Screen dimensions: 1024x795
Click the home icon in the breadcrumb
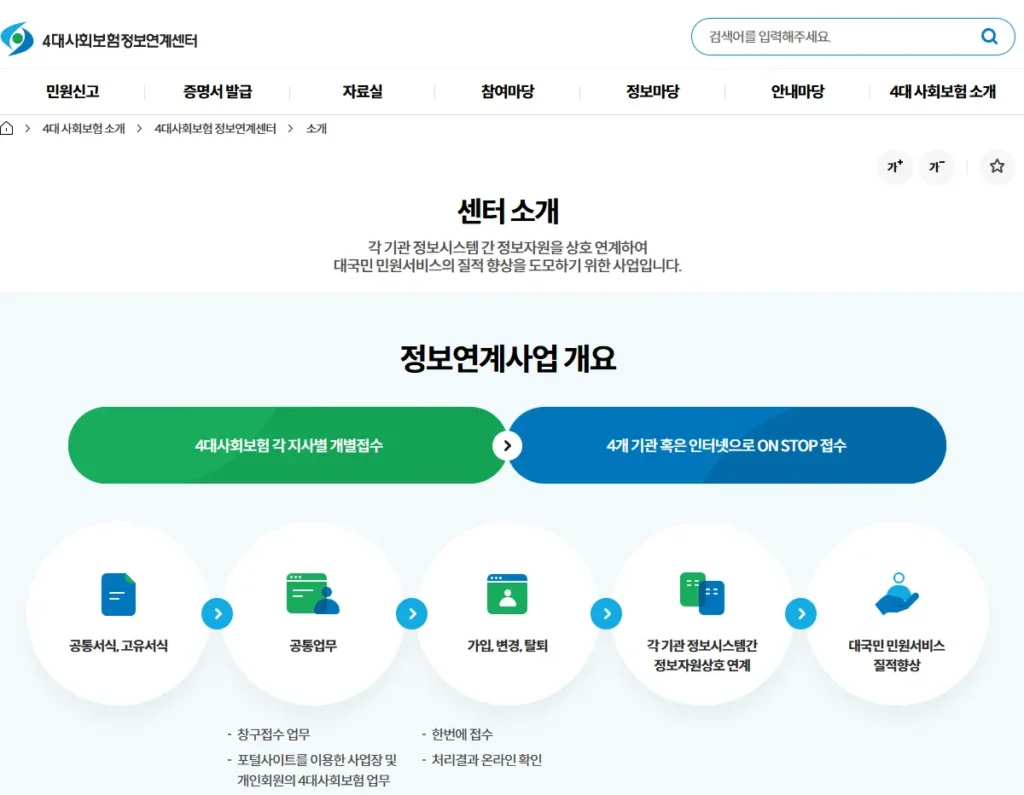coord(8,128)
